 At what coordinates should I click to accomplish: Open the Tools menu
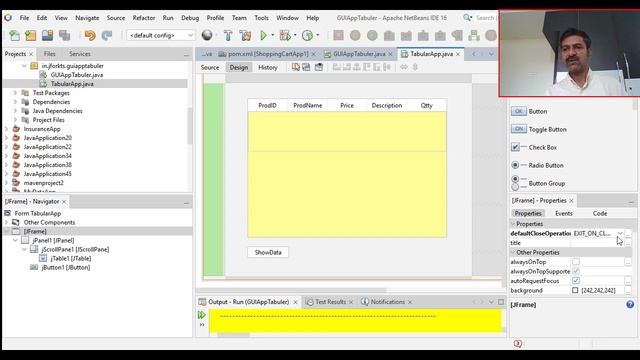pyautogui.click(x=261, y=18)
